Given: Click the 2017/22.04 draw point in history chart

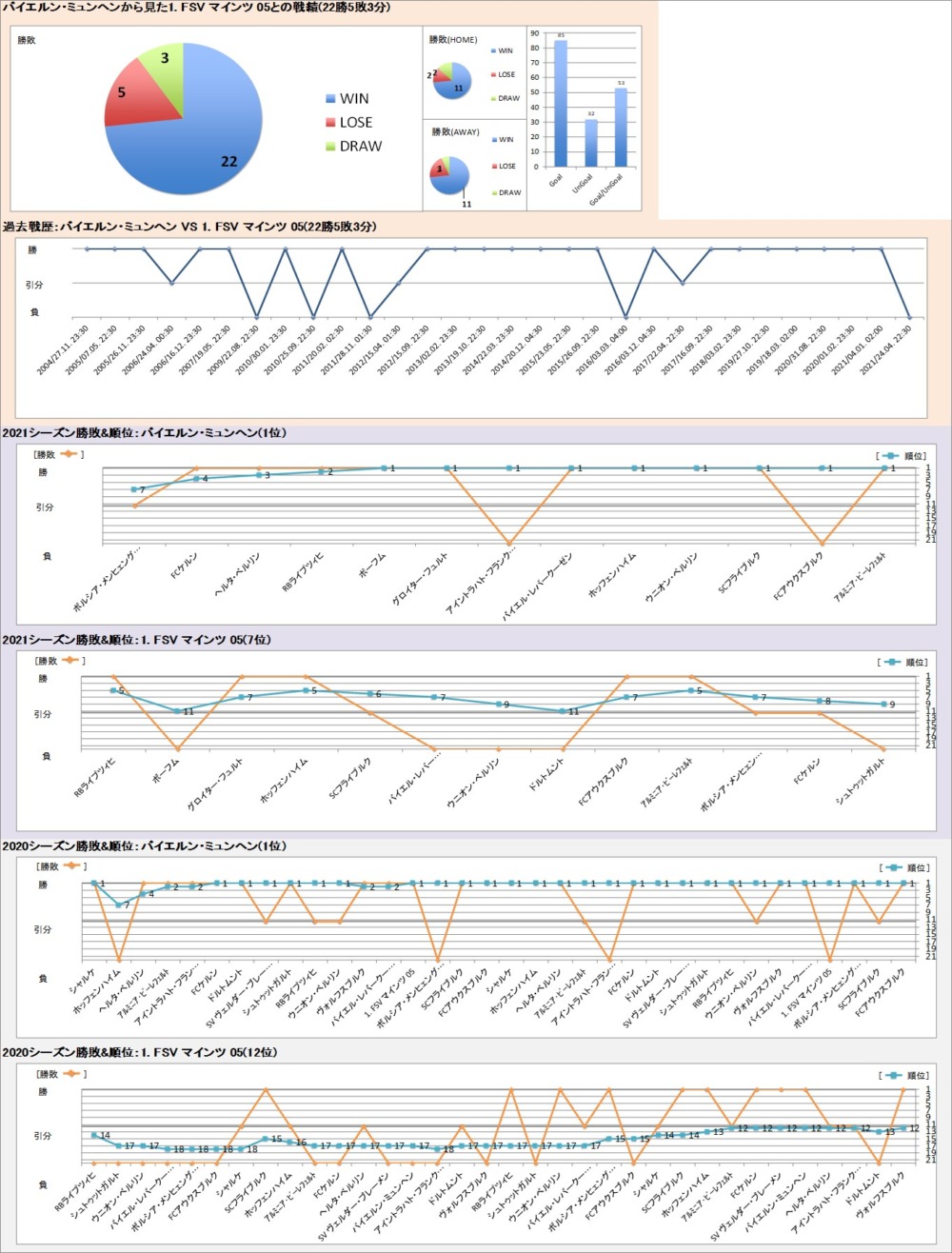Looking at the screenshot, I should click(682, 283).
